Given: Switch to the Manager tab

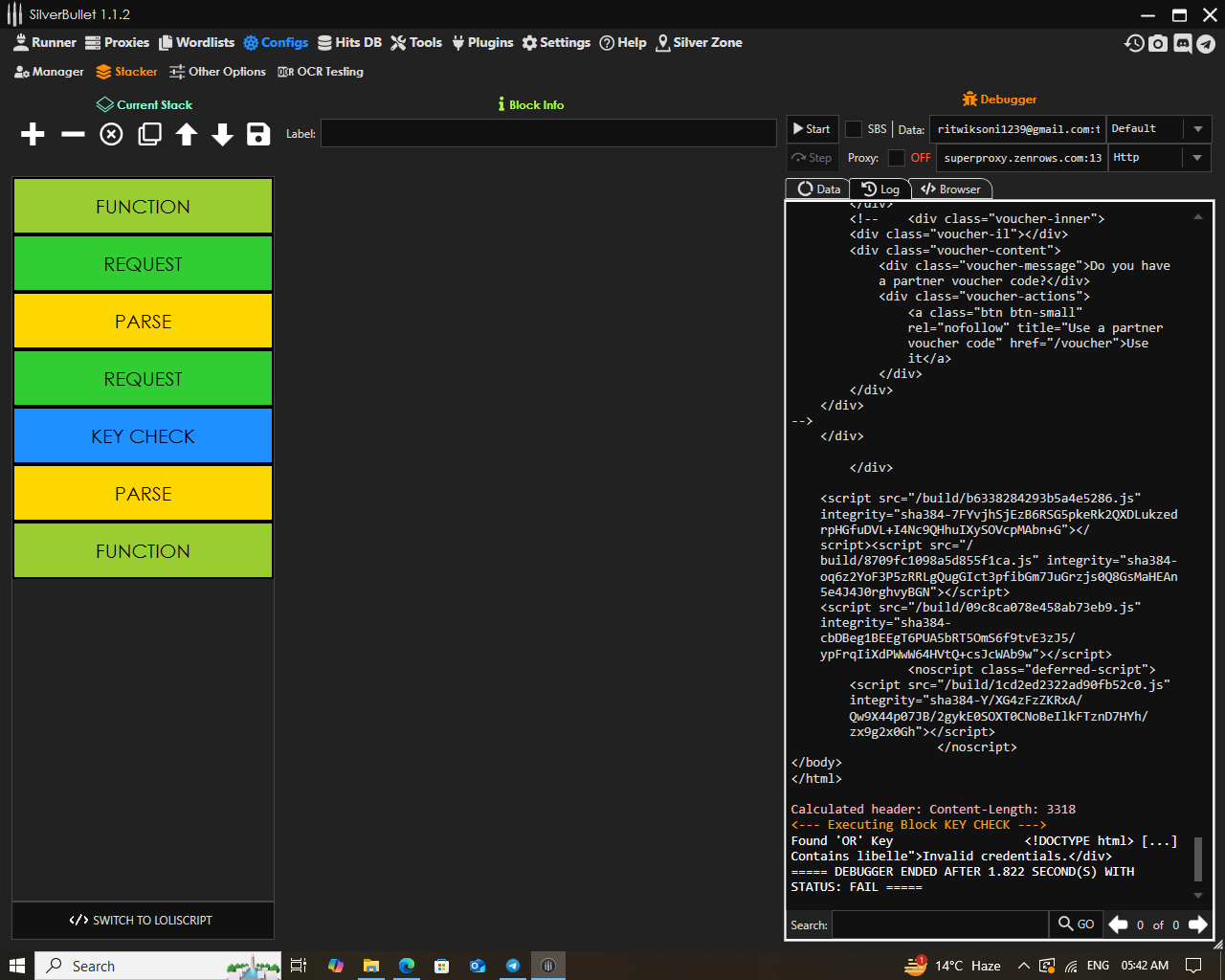Looking at the screenshot, I should tap(49, 72).
